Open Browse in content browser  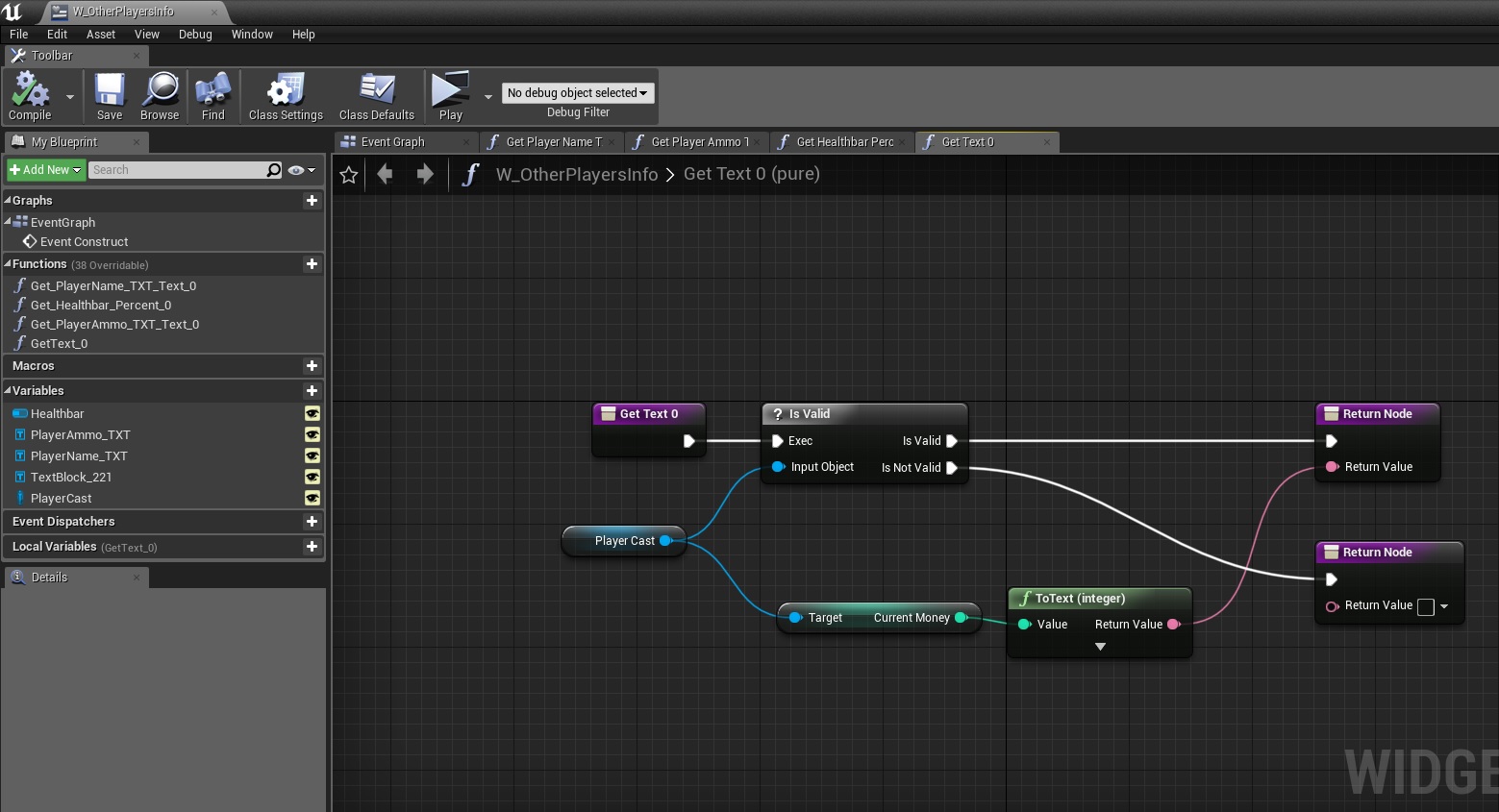(160, 90)
